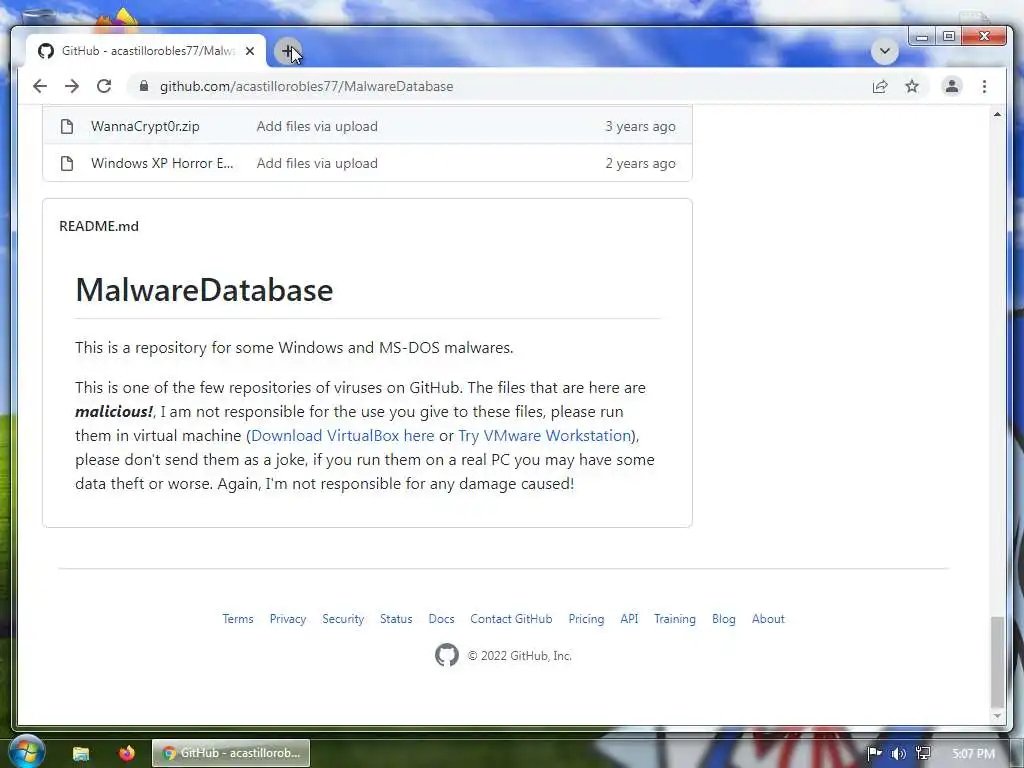Click file icon beside WannaCrypt0r.zip
Image resolution: width=1024 pixels, height=768 pixels.
(x=67, y=126)
